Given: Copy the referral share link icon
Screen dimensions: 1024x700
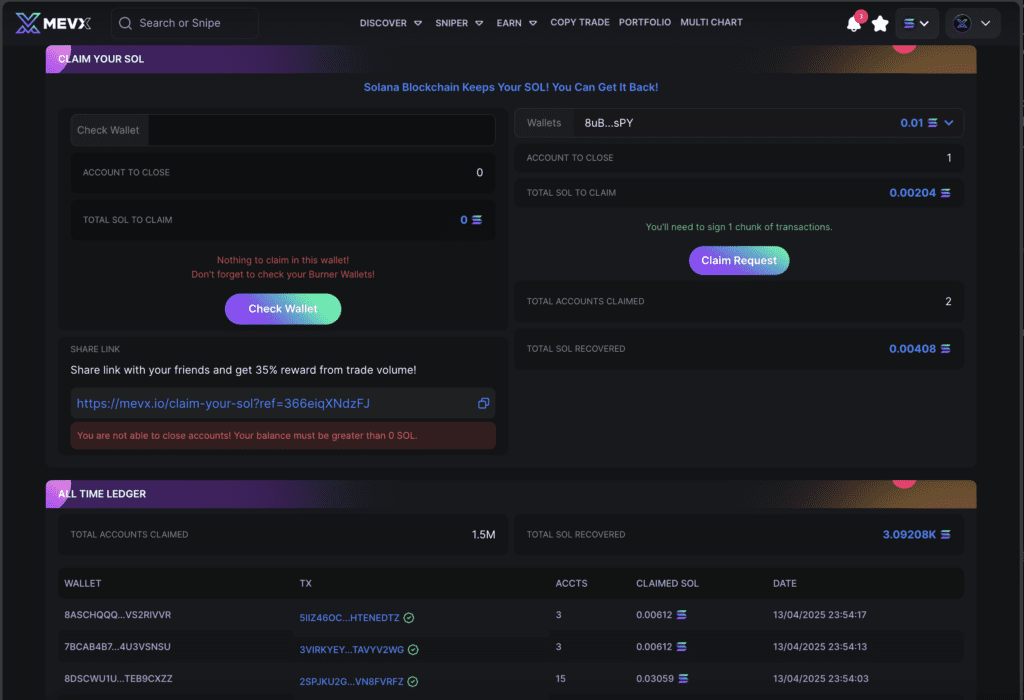Looking at the screenshot, I should point(483,404).
